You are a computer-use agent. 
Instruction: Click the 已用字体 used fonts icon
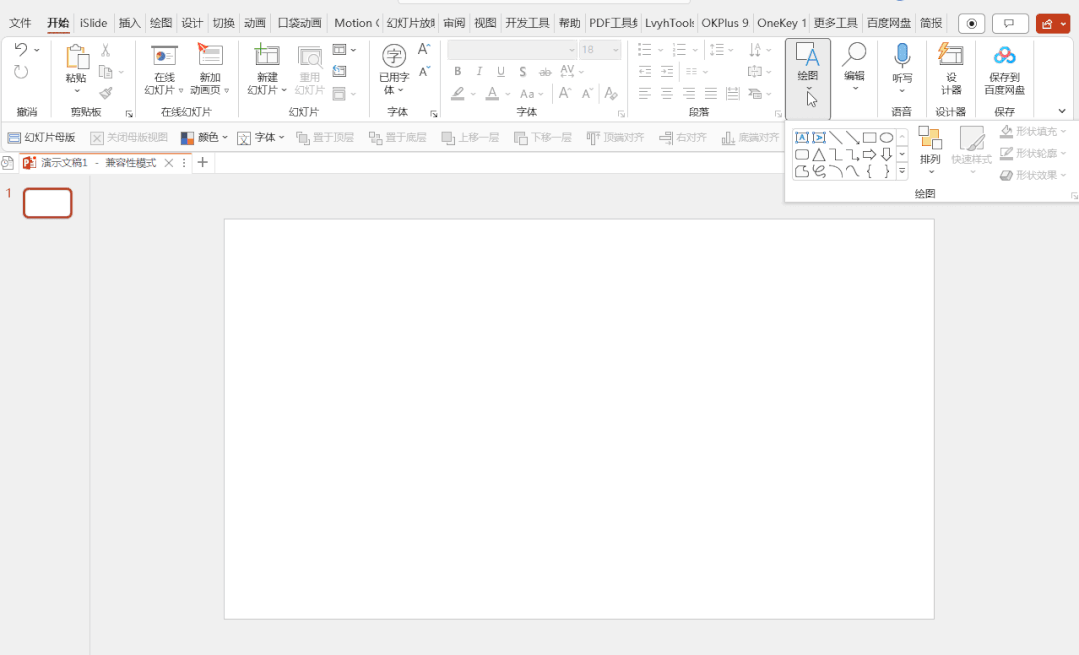[394, 56]
